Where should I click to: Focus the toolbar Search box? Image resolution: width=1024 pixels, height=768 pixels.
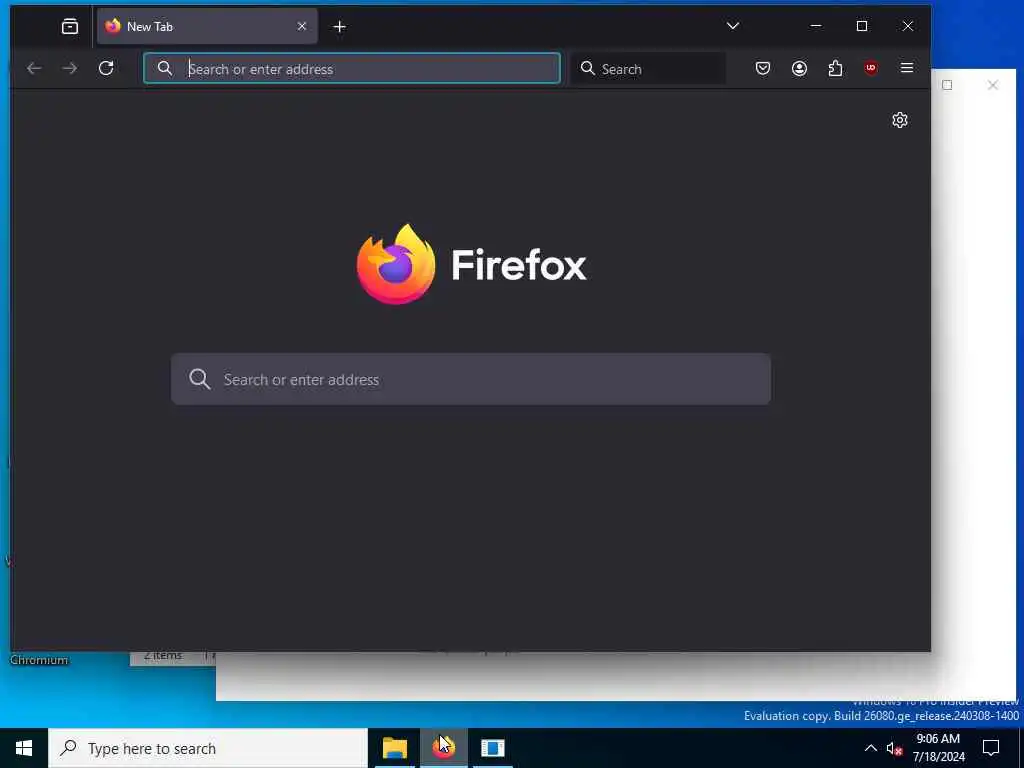coord(649,68)
